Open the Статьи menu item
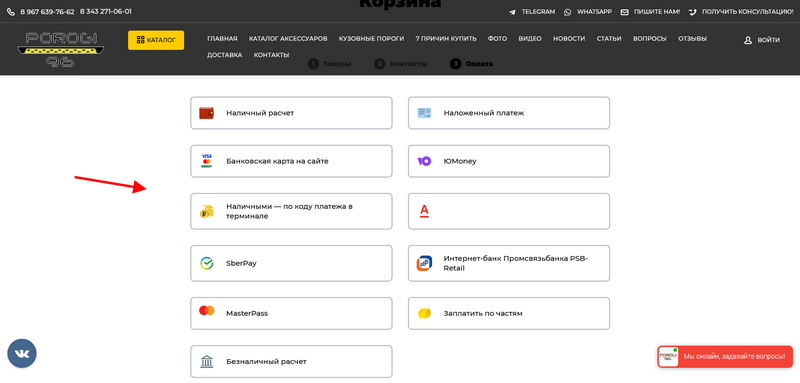Screen dimensions: 800x383 [x=609, y=39]
